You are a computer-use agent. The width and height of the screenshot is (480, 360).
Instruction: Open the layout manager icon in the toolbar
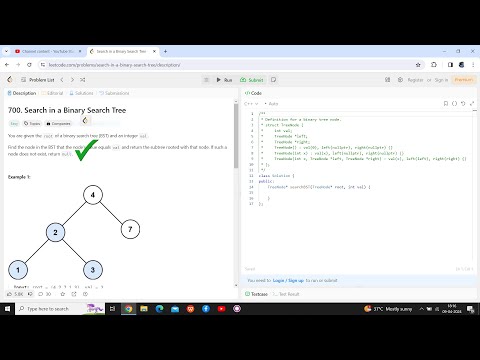387,80
